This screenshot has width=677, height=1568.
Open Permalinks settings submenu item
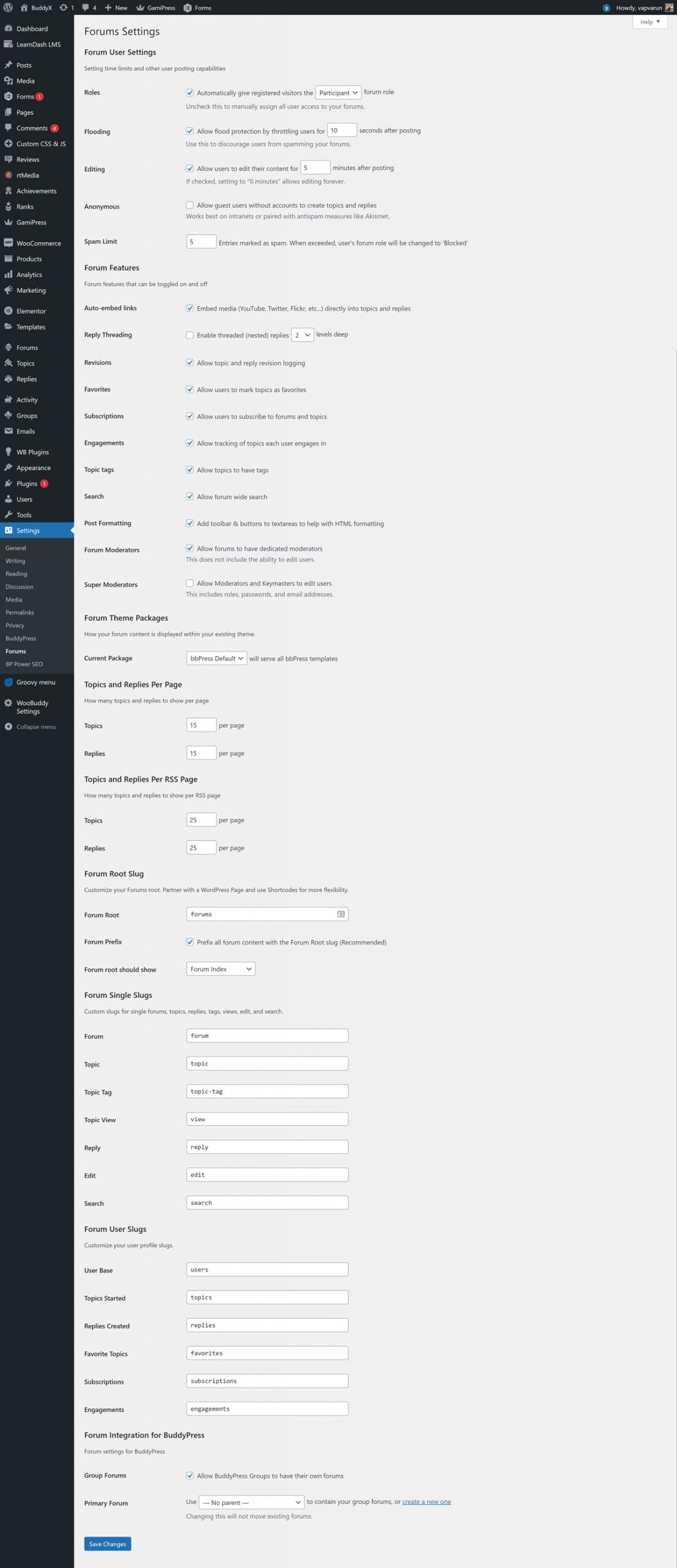click(x=20, y=612)
